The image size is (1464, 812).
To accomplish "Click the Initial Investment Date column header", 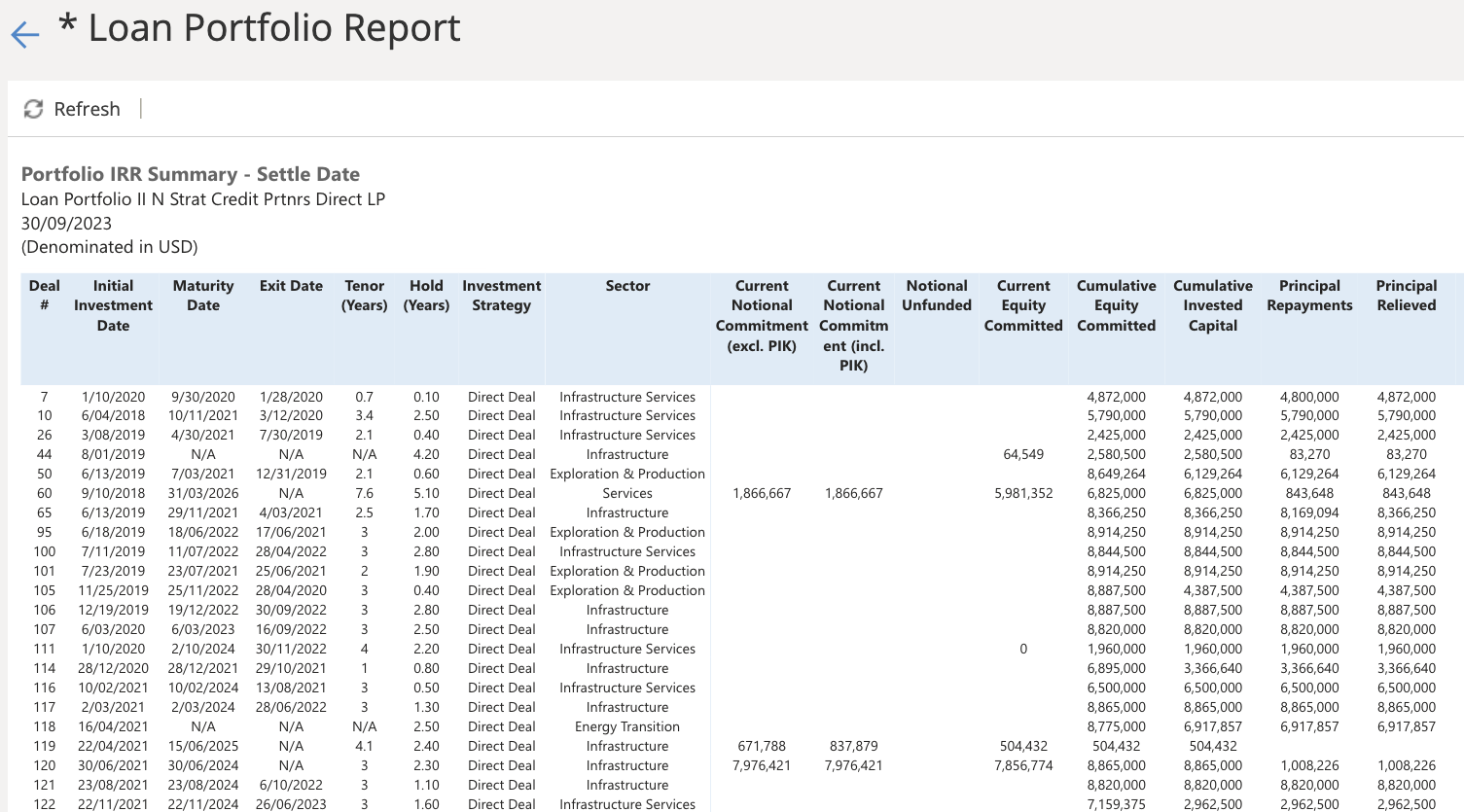I will (113, 305).
